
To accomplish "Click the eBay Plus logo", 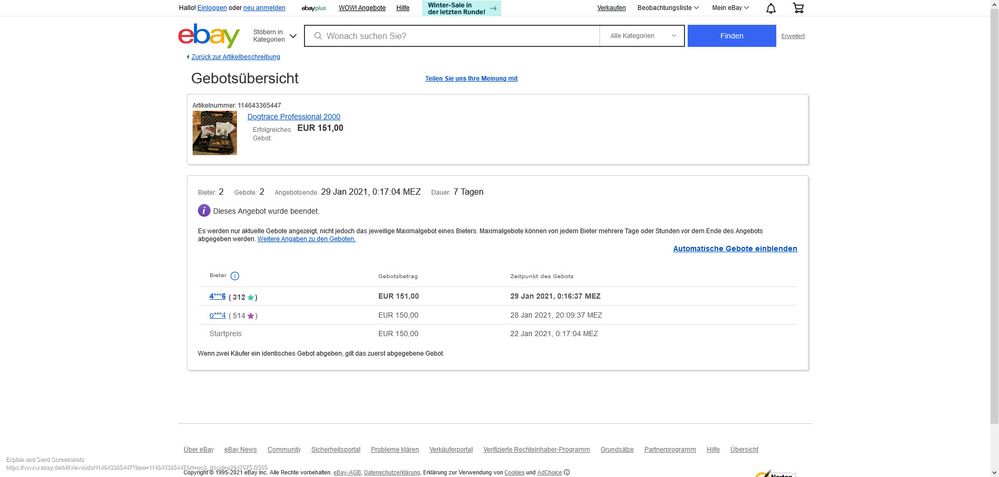I will pos(314,8).
